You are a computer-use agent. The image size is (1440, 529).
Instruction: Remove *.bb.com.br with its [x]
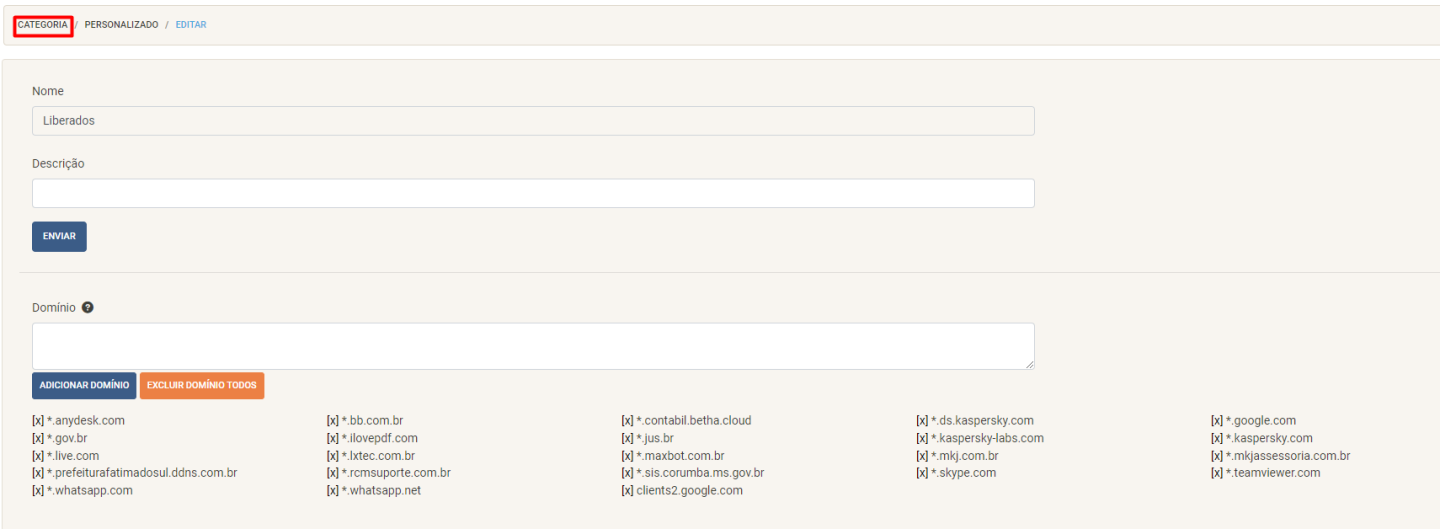333,421
